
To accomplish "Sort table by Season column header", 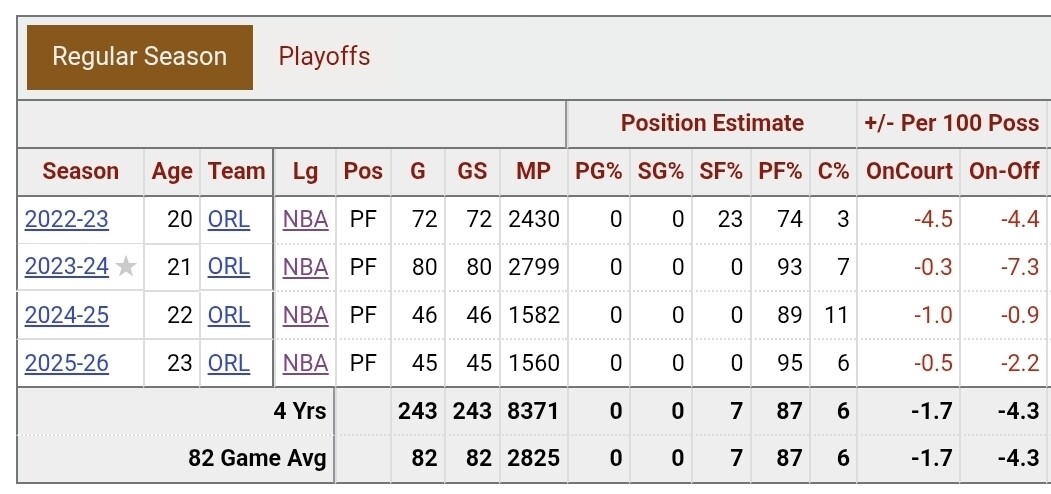I will point(81,171).
